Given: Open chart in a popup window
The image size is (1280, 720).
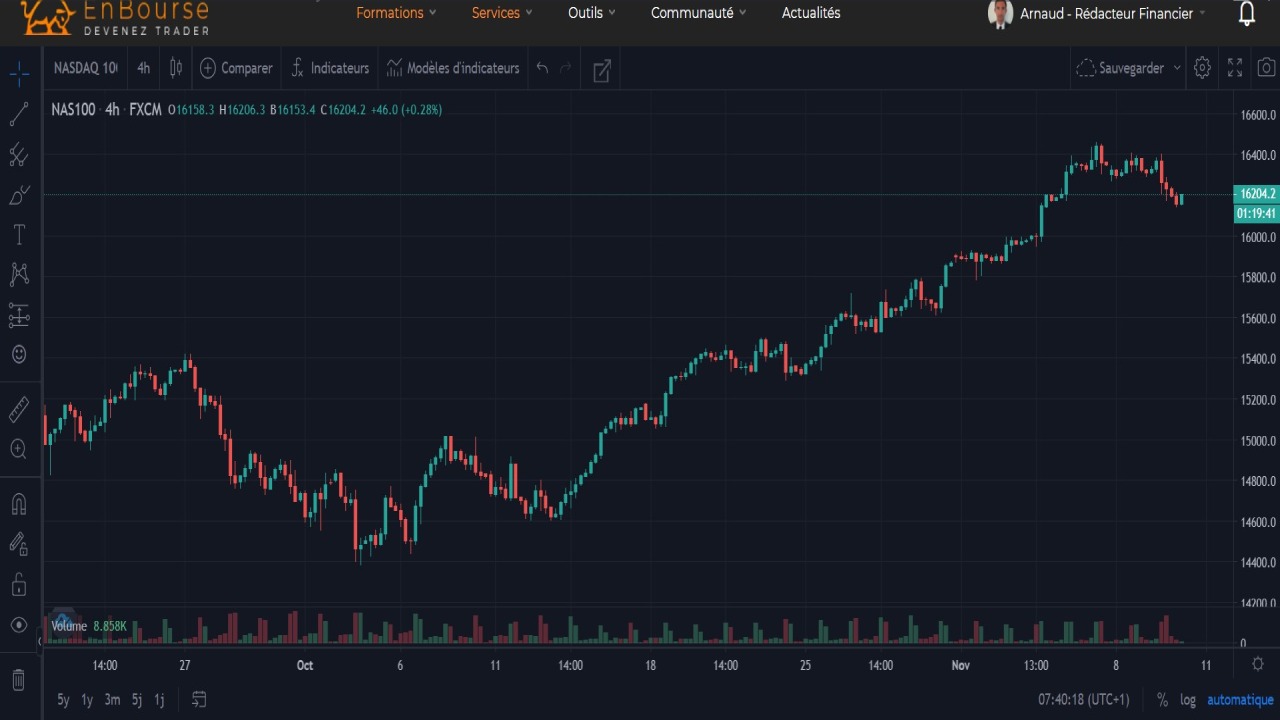Looking at the screenshot, I should 602,69.
